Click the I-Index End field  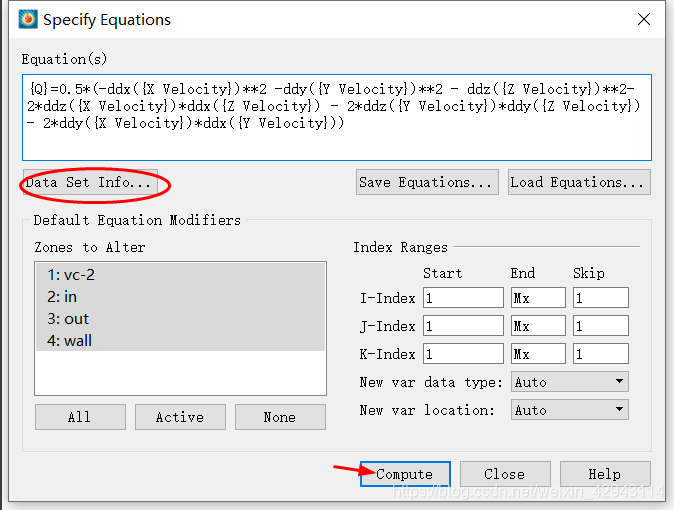[x=538, y=298]
